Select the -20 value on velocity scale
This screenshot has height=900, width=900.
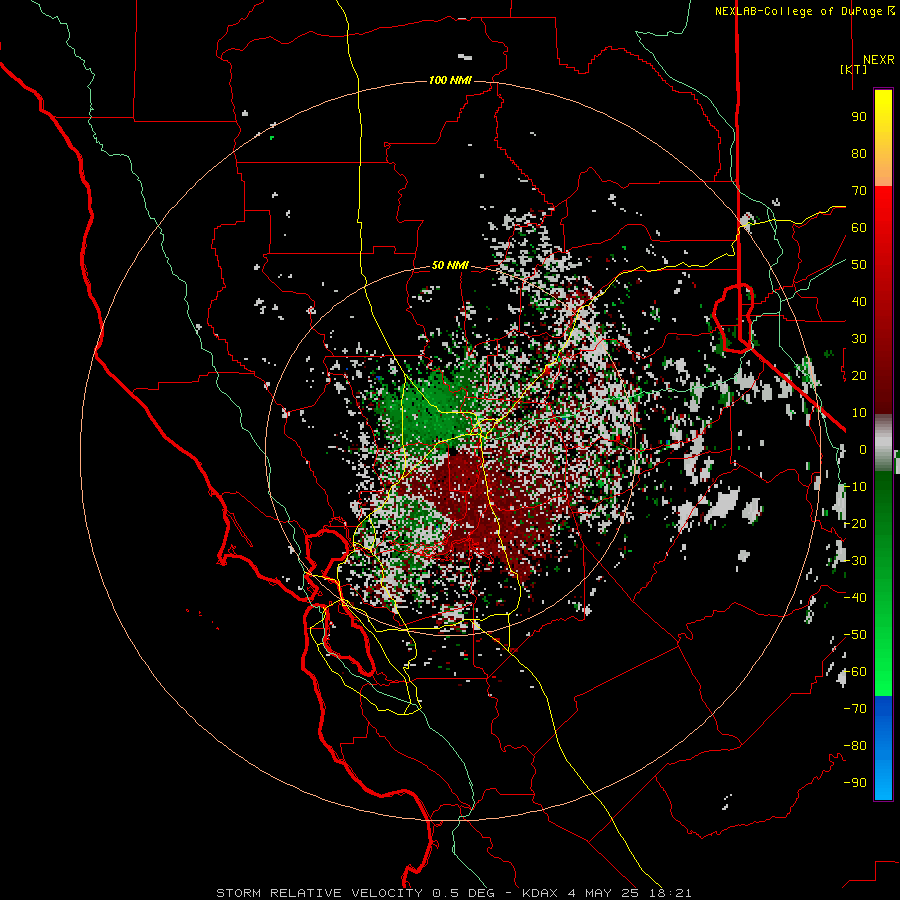[855, 523]
